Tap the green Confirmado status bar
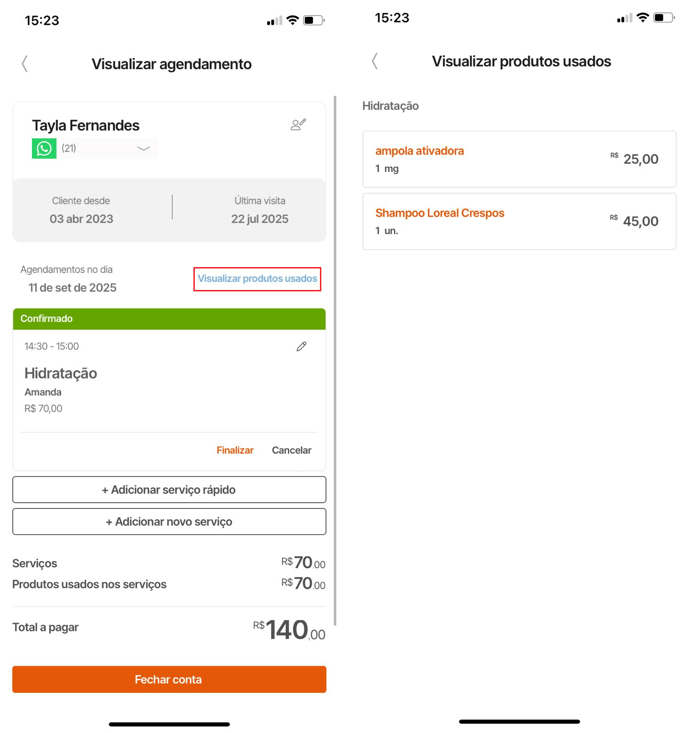The image size is (688, 733). point(169,319)
